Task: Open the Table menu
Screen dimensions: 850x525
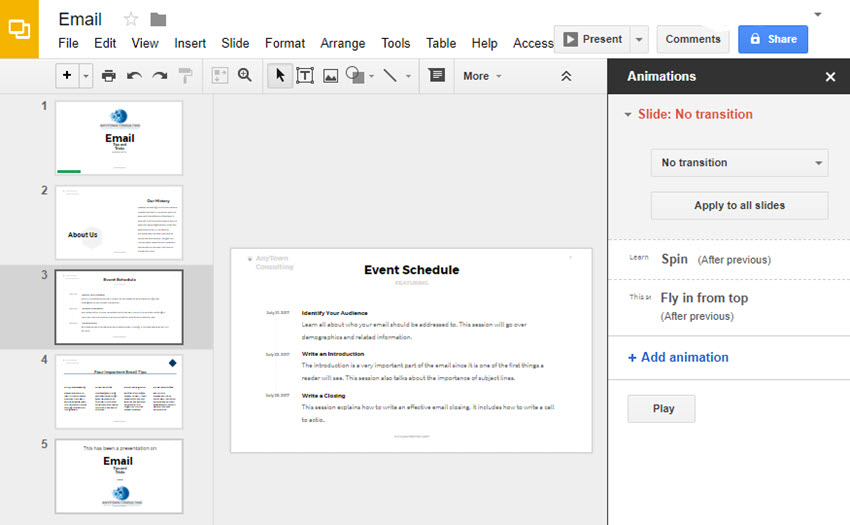Action: point(441,43)
